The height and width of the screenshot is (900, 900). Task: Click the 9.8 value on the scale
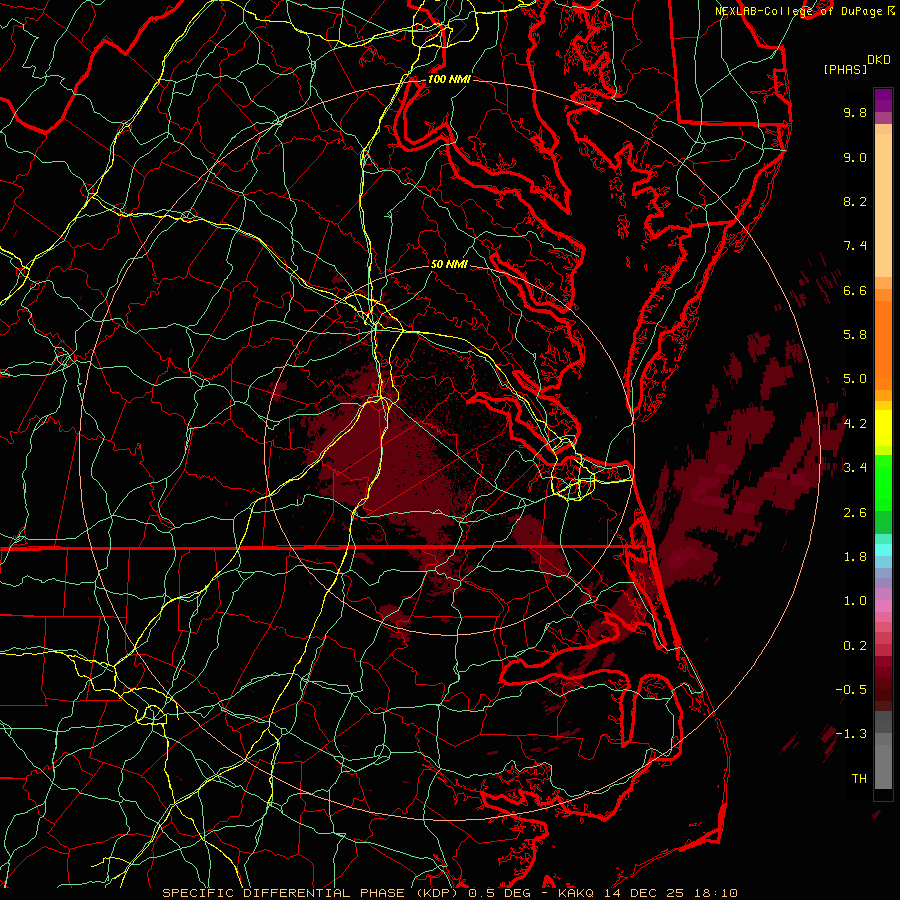click(x=855, y=112)
